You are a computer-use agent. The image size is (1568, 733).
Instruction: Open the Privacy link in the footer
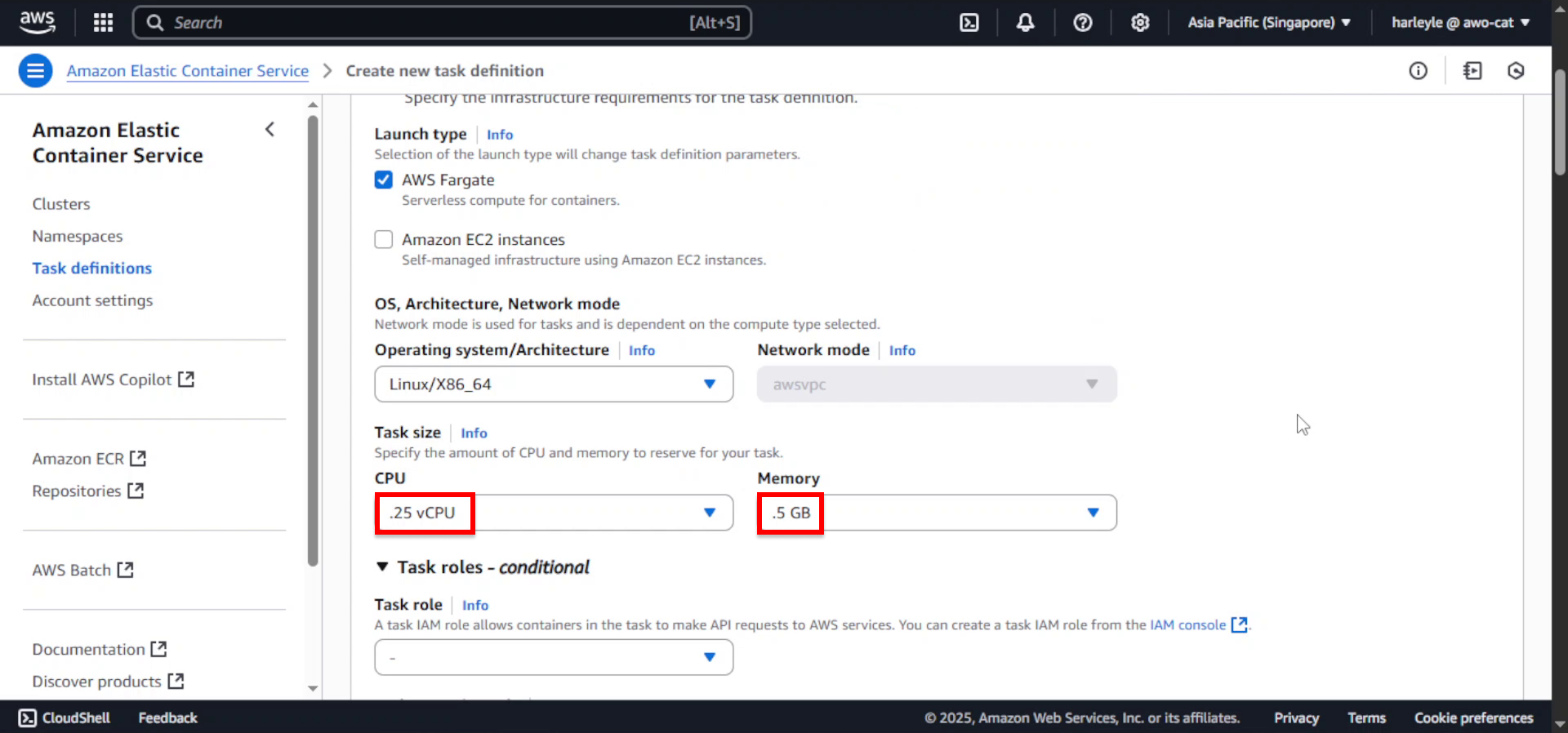pyautogui.click(x=1296, y=717)
